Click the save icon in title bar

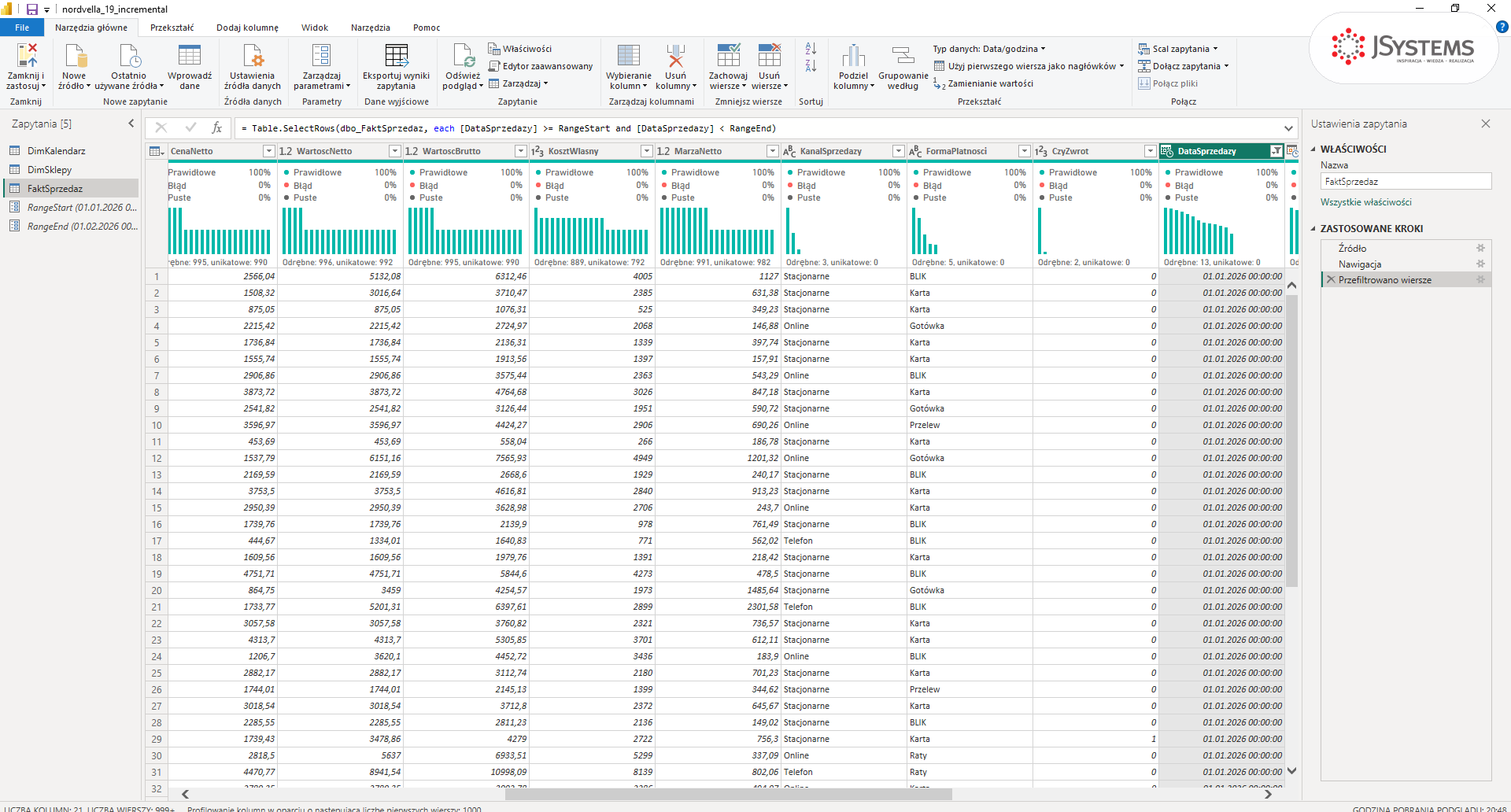[32, 9]
